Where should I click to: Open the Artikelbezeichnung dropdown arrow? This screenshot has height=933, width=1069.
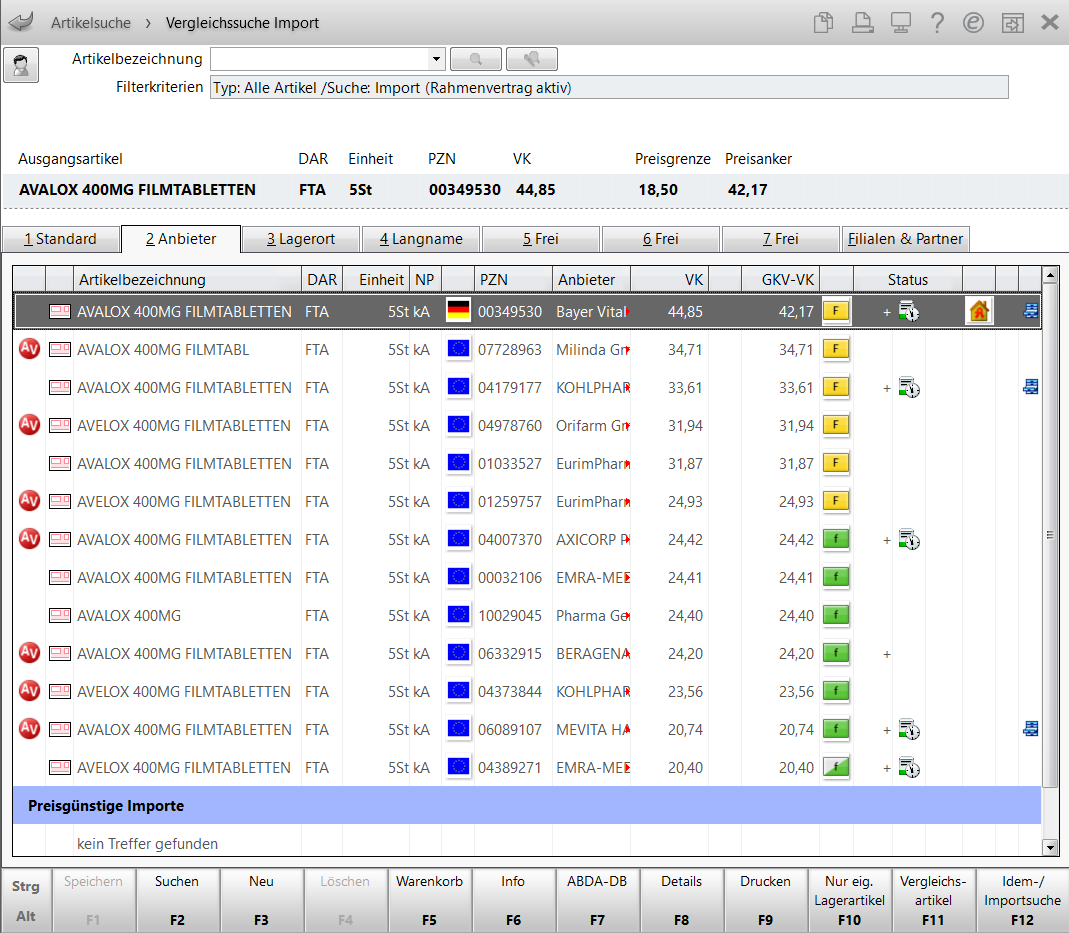point(436,59)
